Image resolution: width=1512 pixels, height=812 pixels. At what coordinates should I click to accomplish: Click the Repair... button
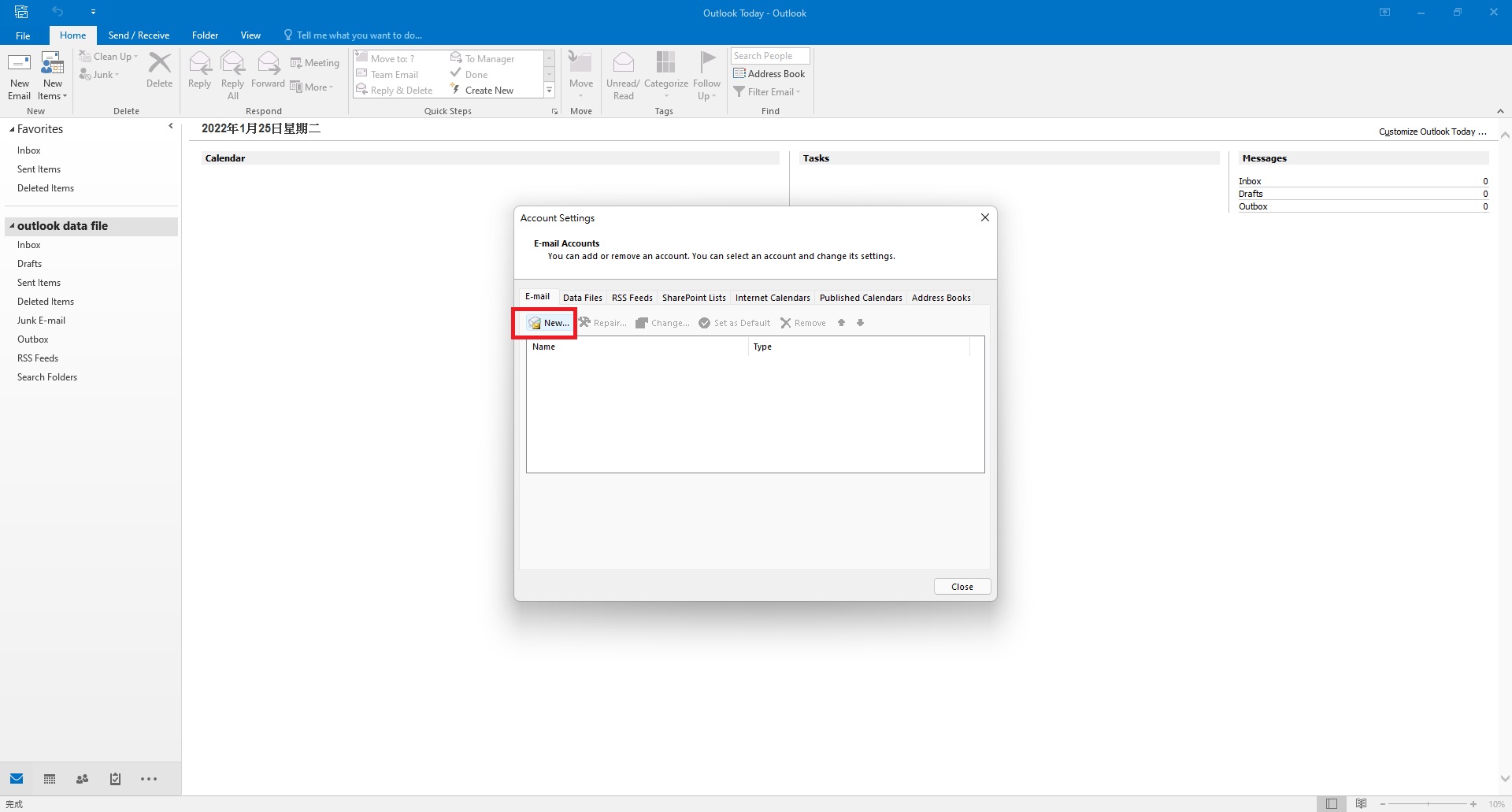[x=603, y=323]
